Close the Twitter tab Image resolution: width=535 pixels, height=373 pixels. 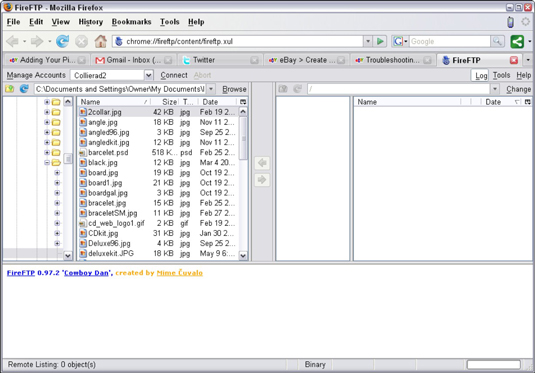click(254, 60)
